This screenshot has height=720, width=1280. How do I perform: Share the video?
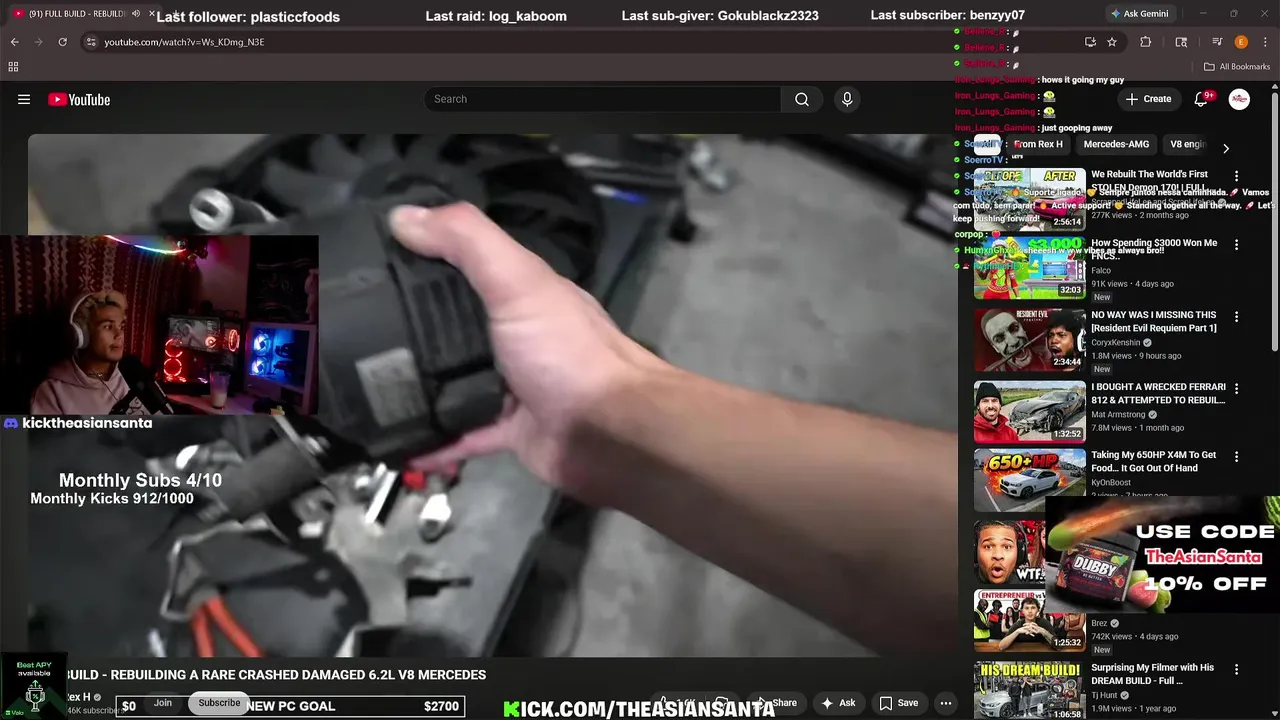click(777, 703)
